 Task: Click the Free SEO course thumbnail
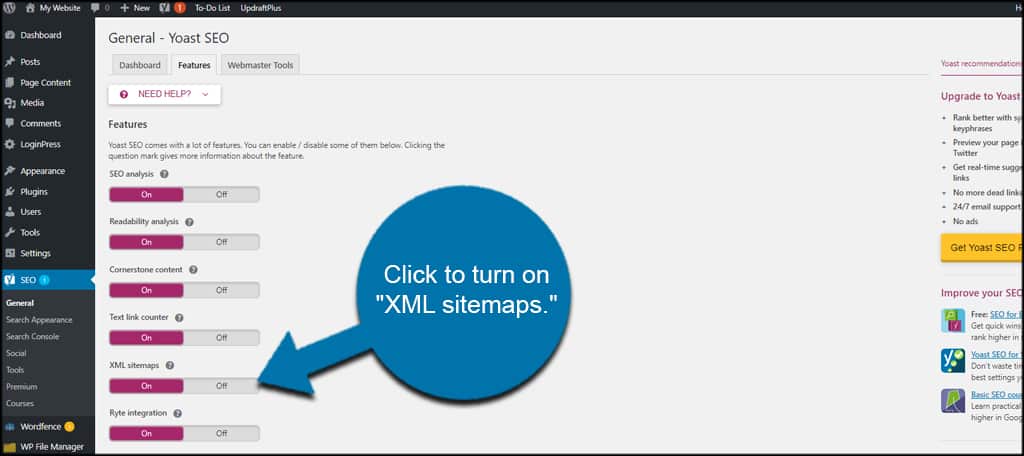click(953, 321)
